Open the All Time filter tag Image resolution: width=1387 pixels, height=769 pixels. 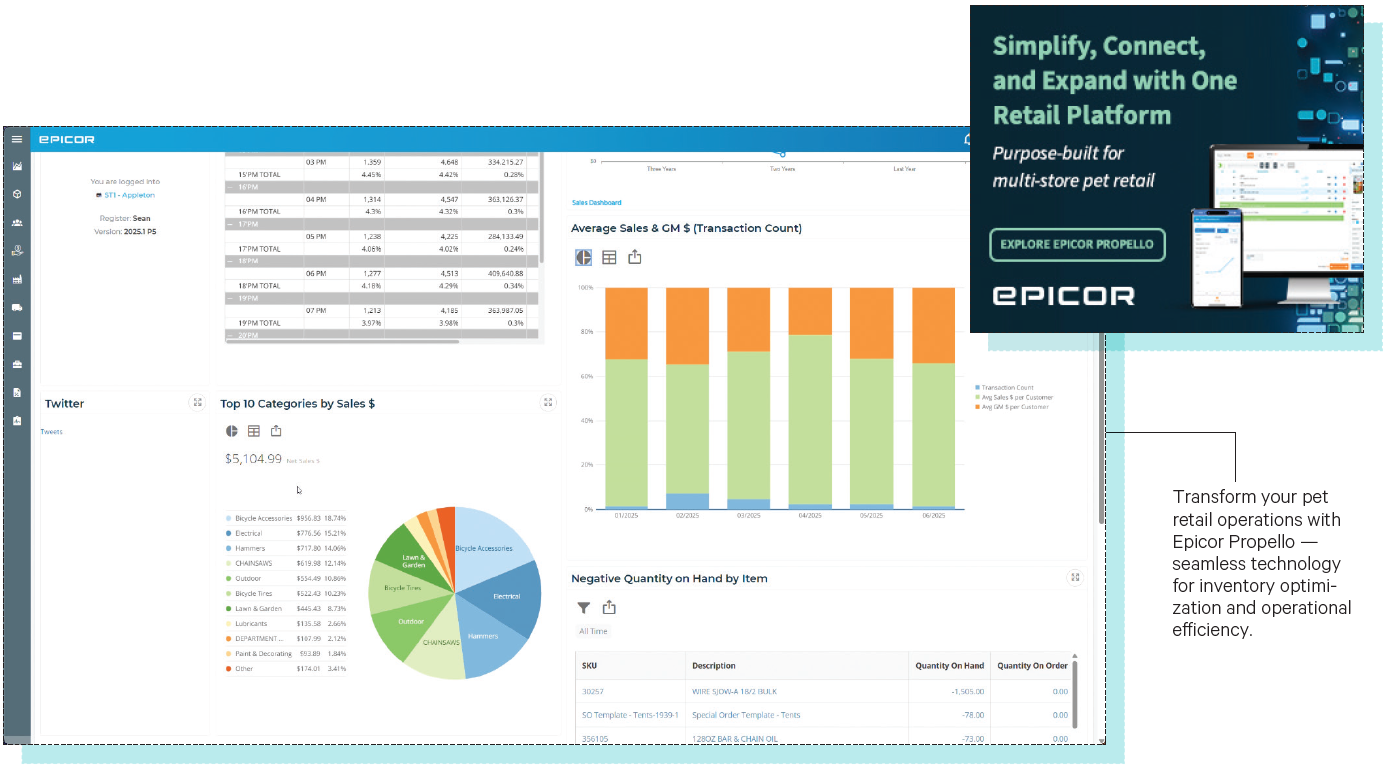593,631
